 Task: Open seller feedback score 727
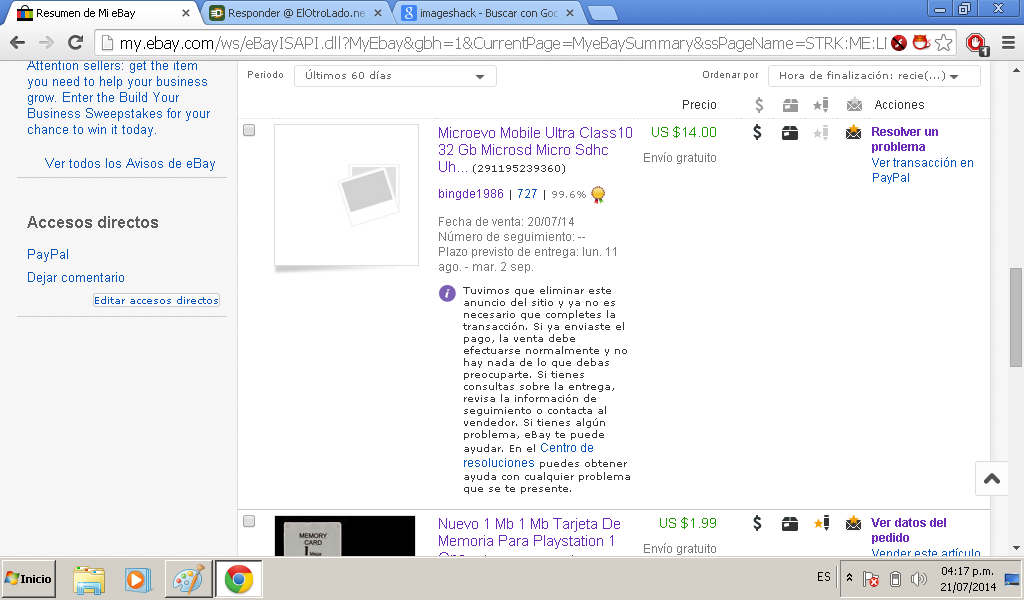coord(527,194)
